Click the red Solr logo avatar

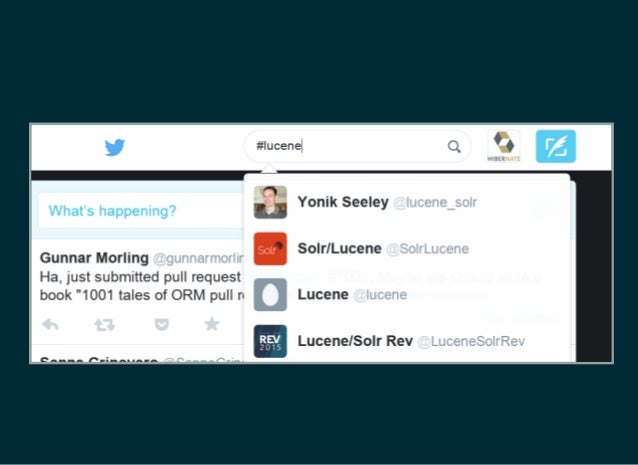[270, 249]
